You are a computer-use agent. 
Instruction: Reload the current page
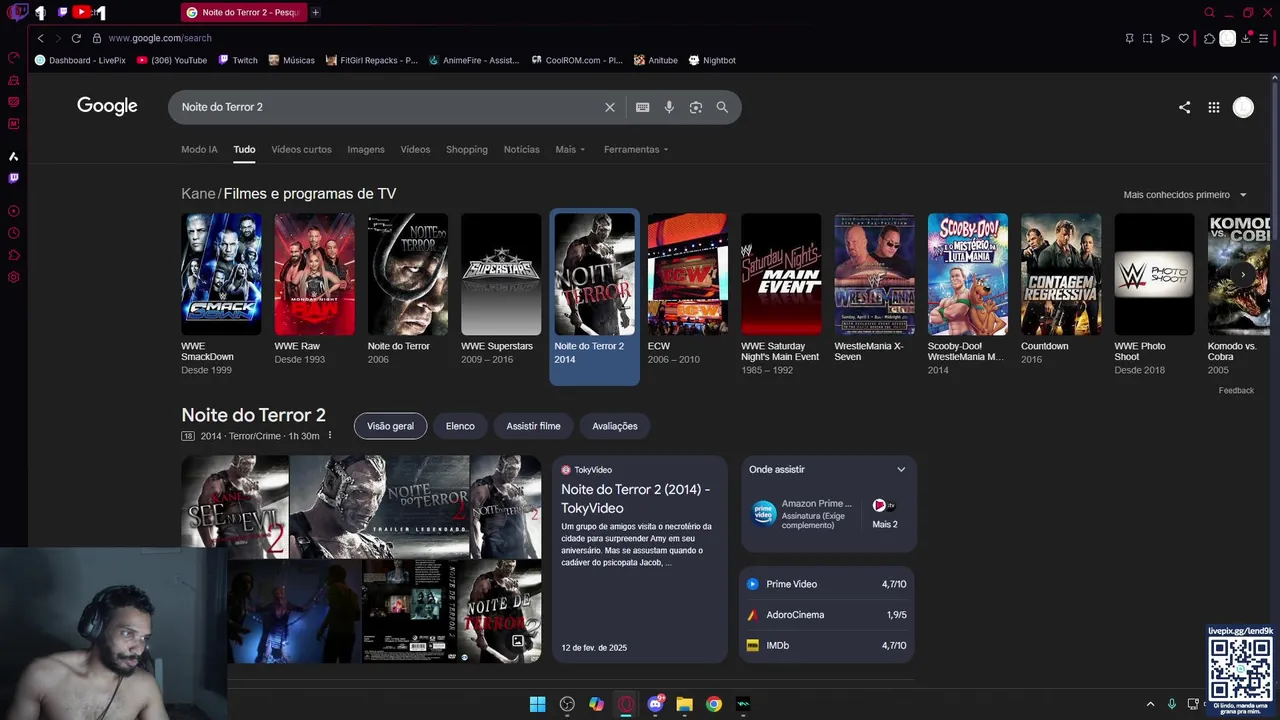[x=76, y=38]
